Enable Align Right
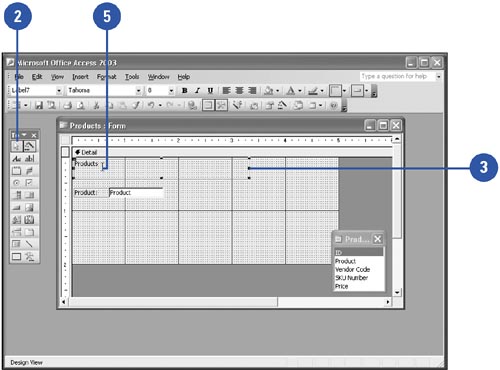The width and height of the screenshot is (500, 370). [x=252, y=91]
